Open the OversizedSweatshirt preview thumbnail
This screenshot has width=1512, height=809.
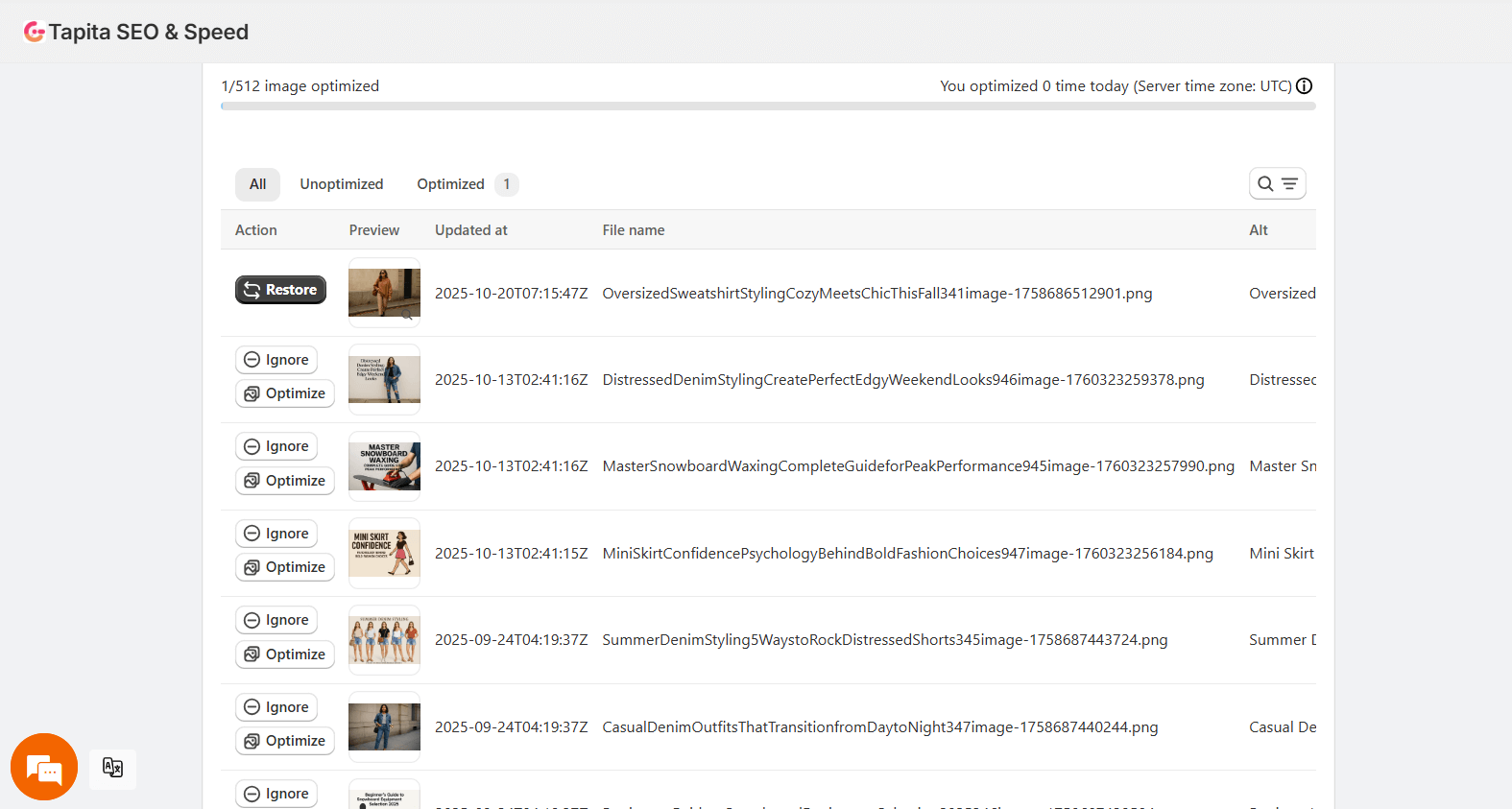click(384, 293)
